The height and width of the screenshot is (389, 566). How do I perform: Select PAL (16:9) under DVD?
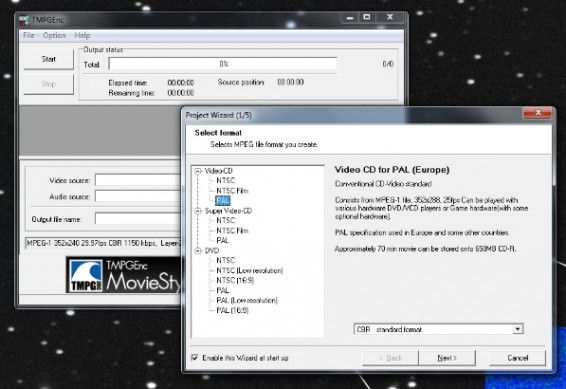click(232, 310)
